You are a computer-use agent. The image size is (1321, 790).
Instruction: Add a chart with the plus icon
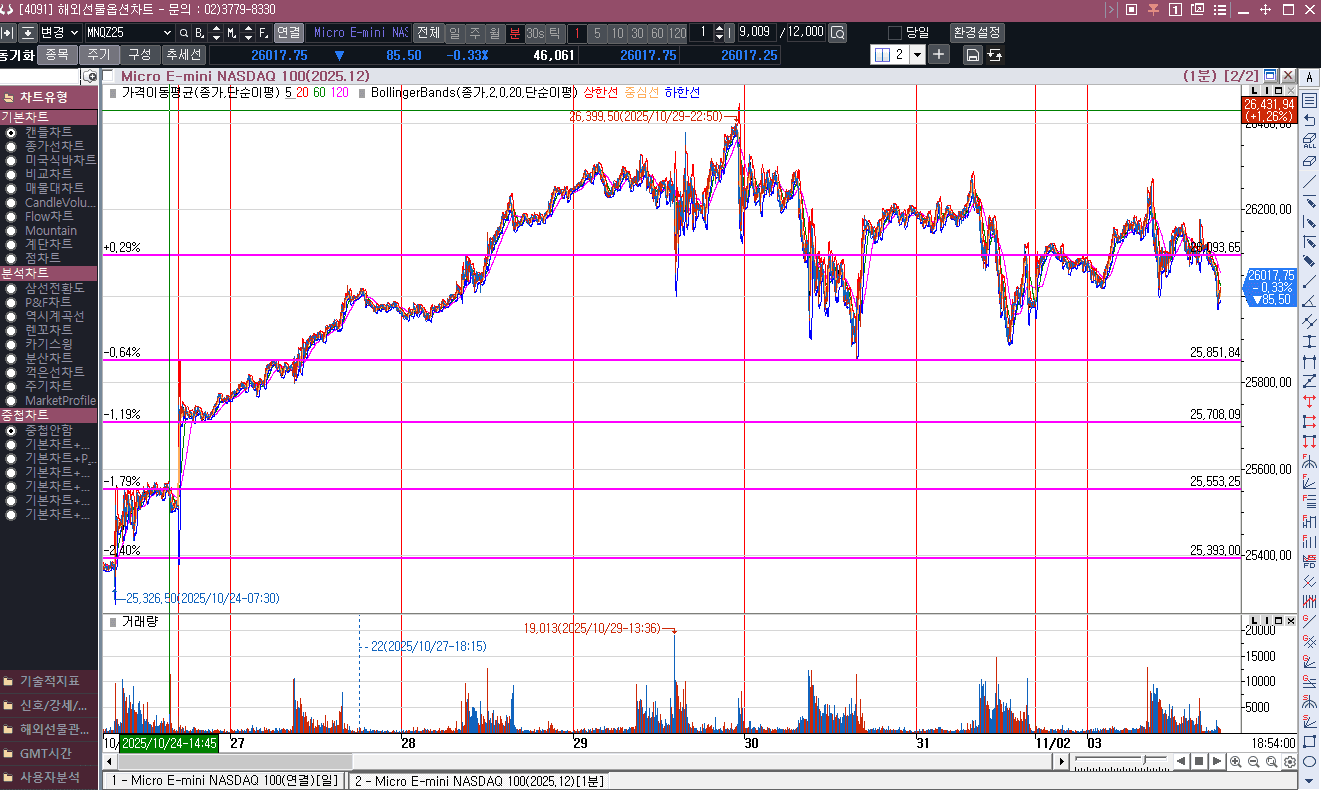(939, 54)
